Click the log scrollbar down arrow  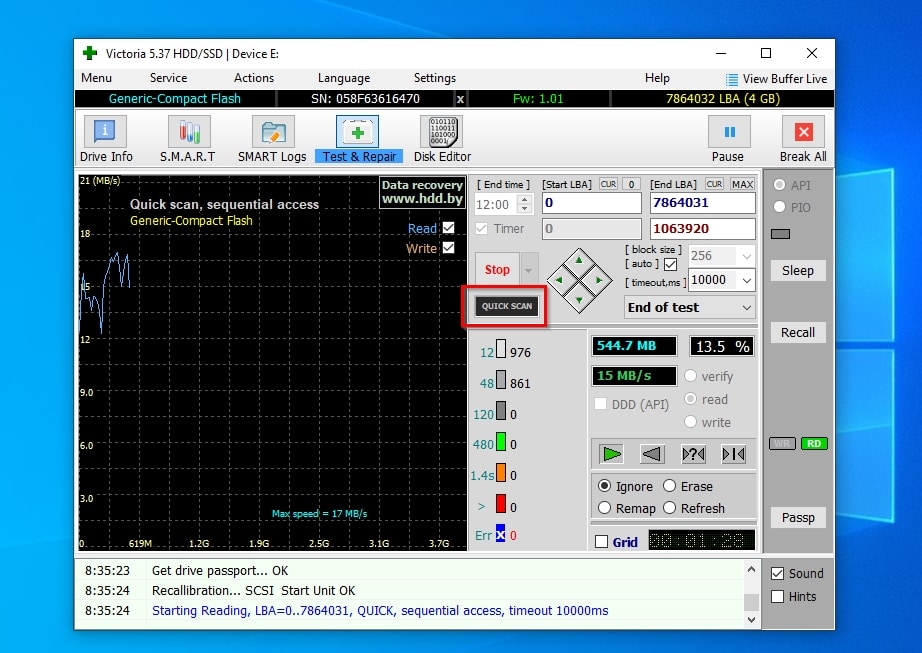tap(751, 619)
